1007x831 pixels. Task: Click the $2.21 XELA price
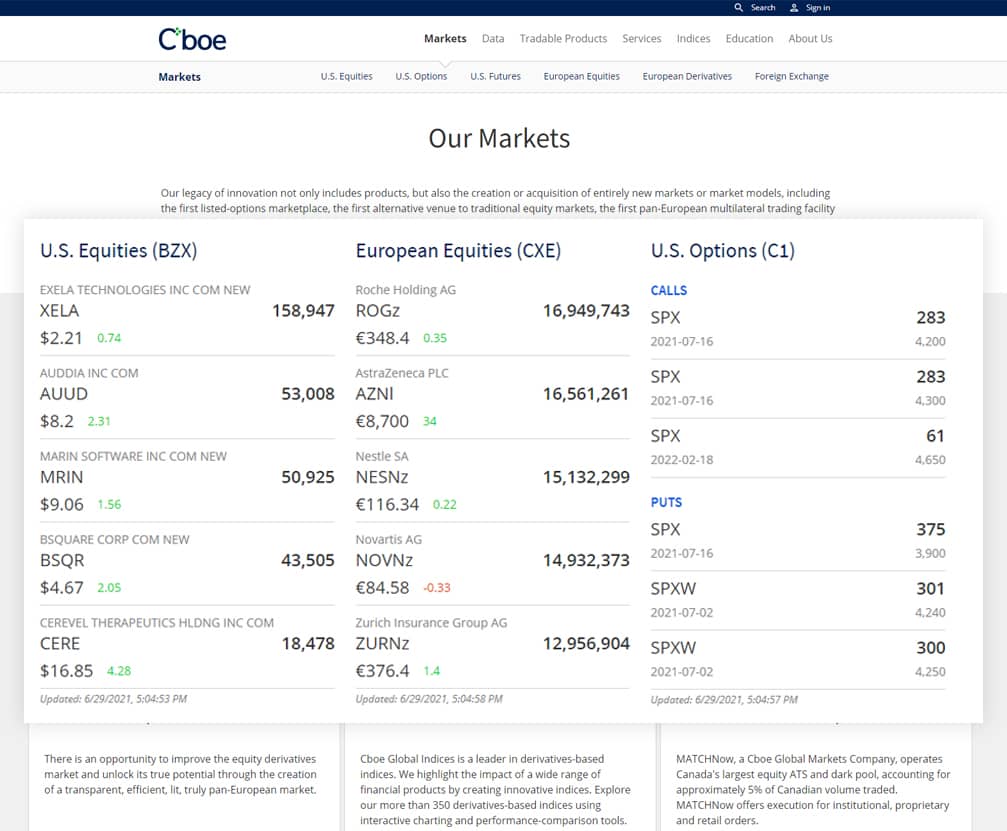pyautogui.click(x=61, y=338)
